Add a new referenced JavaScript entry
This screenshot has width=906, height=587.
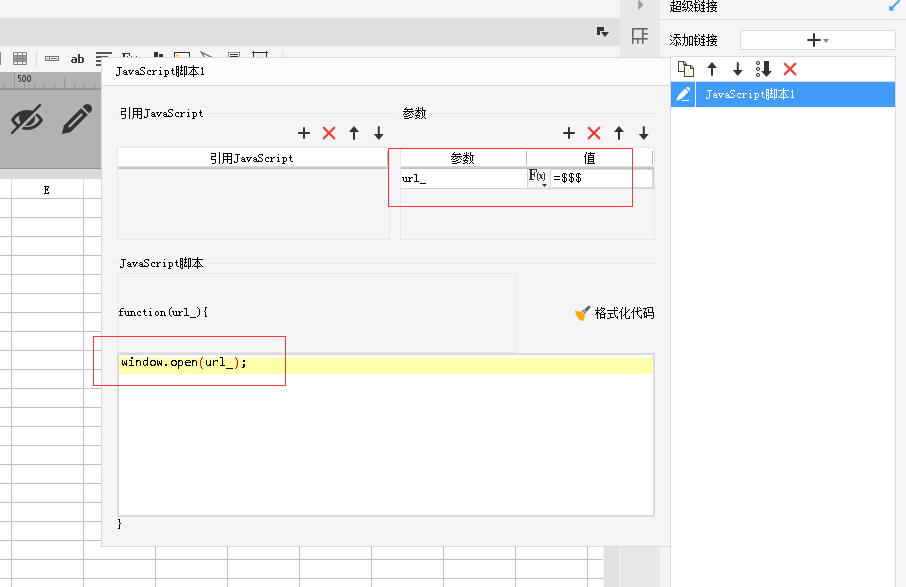pyautogui.click(x=304, y=133)
